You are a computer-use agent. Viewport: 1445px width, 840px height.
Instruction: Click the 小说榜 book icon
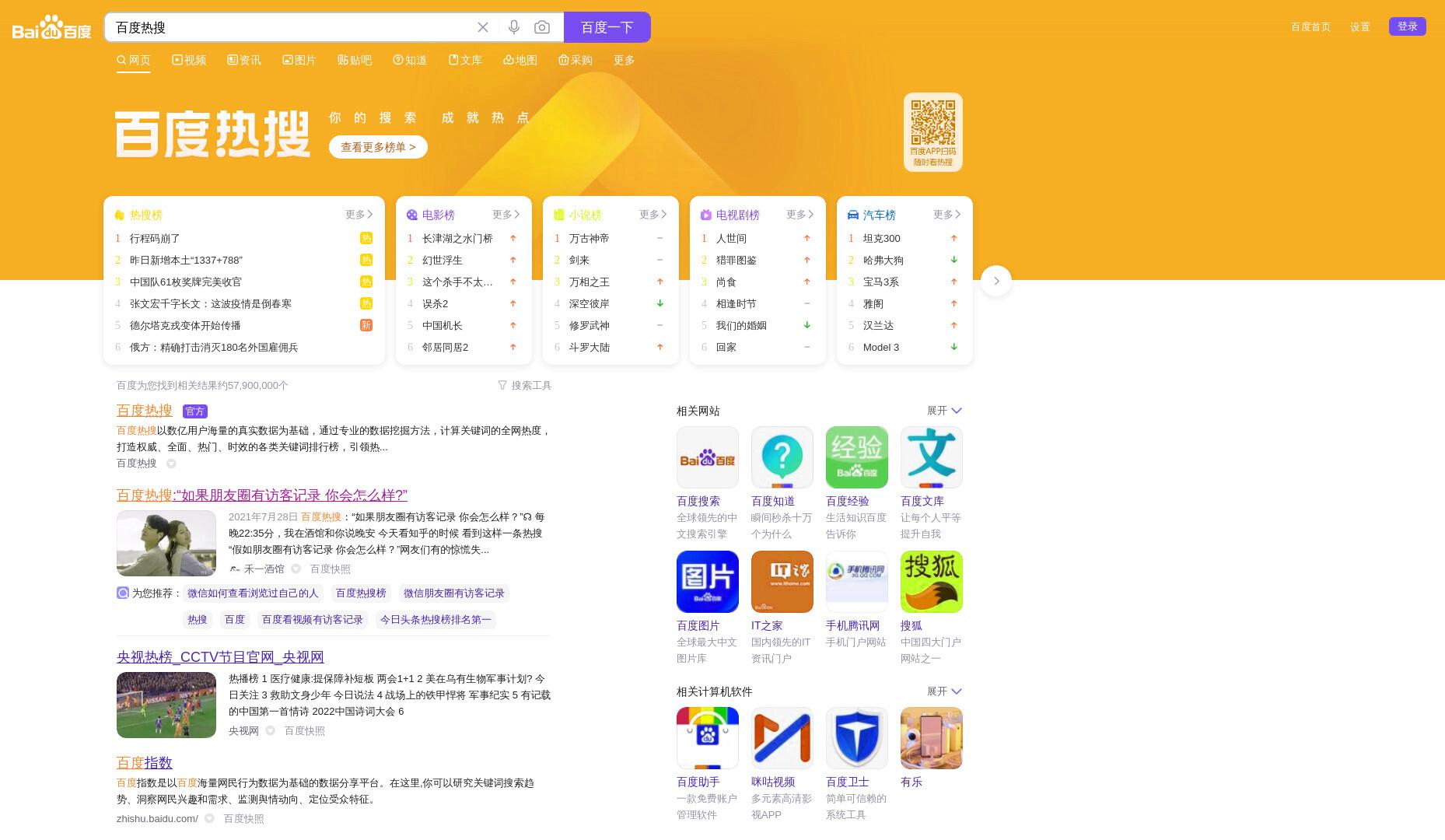(x=559, y=215)
